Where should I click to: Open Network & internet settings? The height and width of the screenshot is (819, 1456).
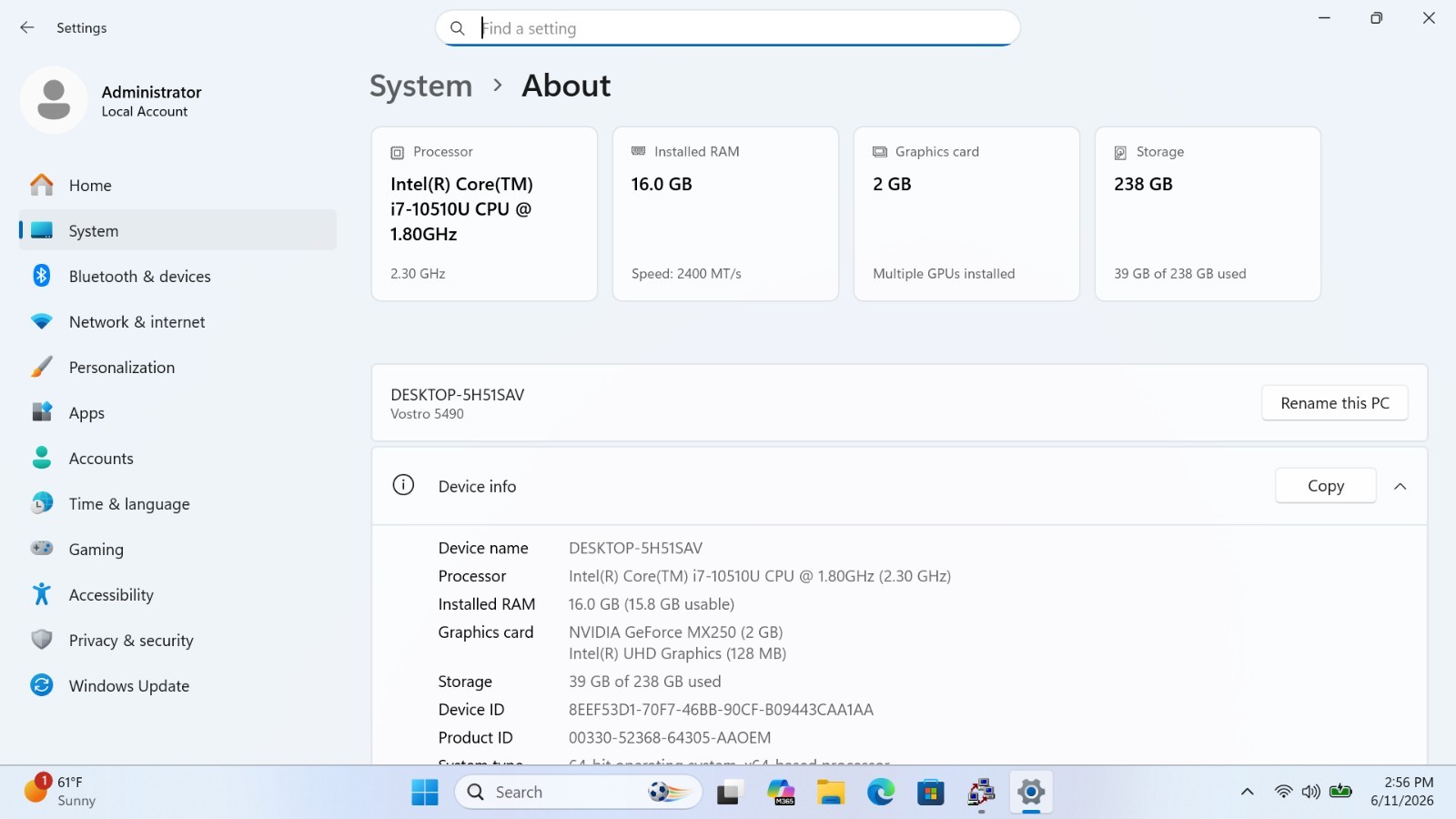click(177, 321)
